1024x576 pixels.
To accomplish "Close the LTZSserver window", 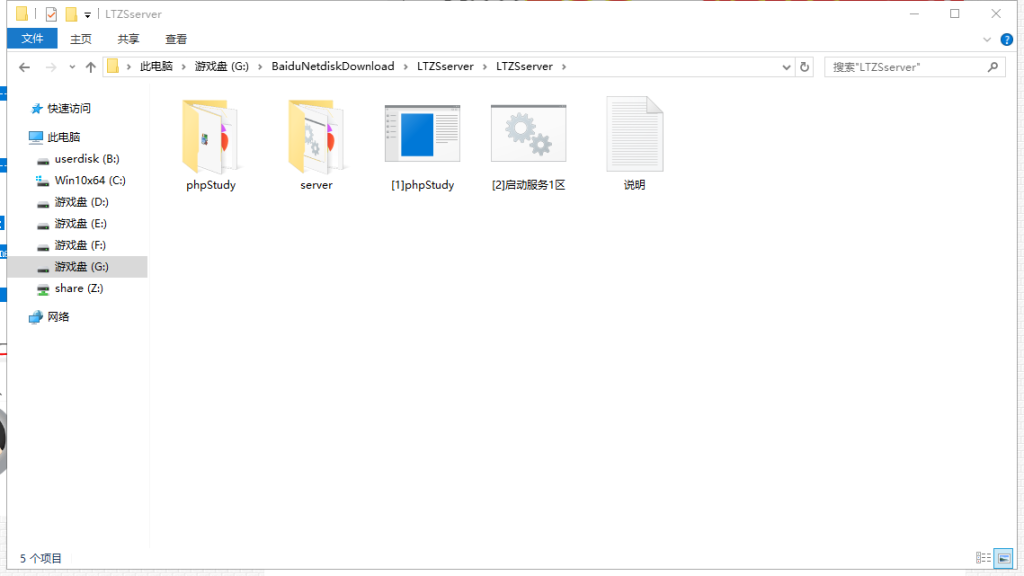I will click(x=996, y=14).
